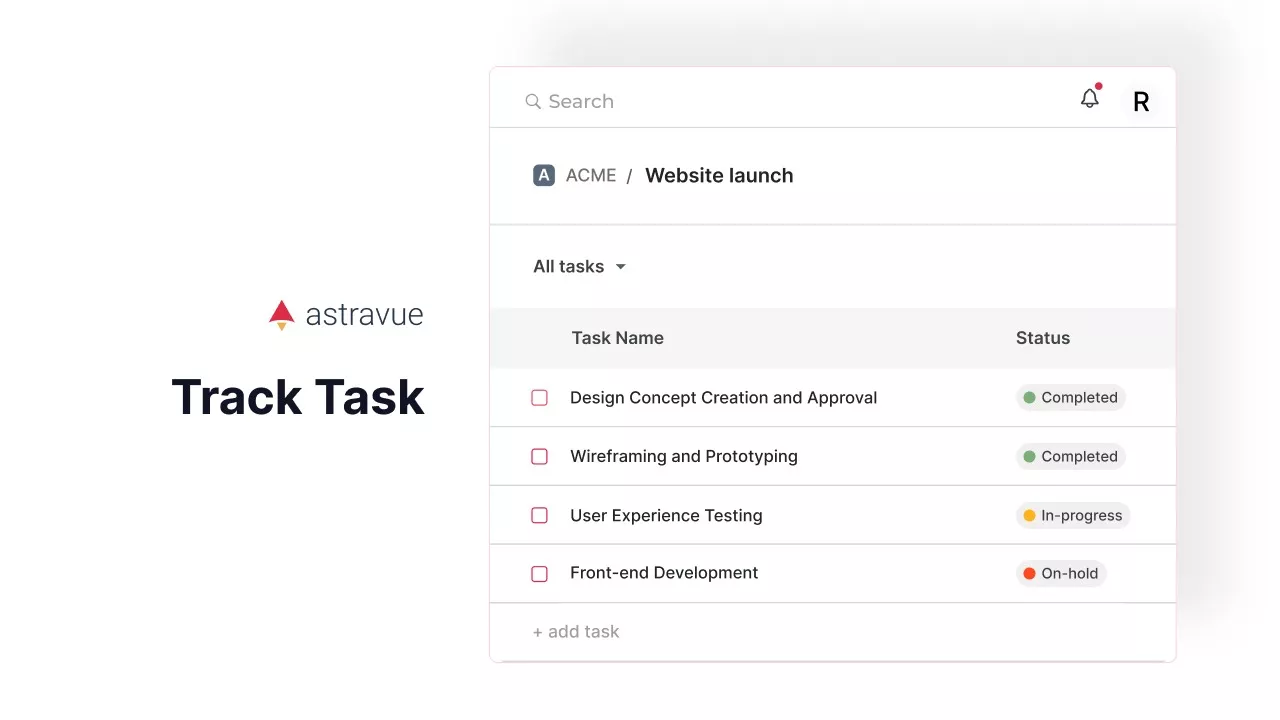Open the R user avatar
Image resolution: width=1280 pixels, height=720 pixels.
1140,101
